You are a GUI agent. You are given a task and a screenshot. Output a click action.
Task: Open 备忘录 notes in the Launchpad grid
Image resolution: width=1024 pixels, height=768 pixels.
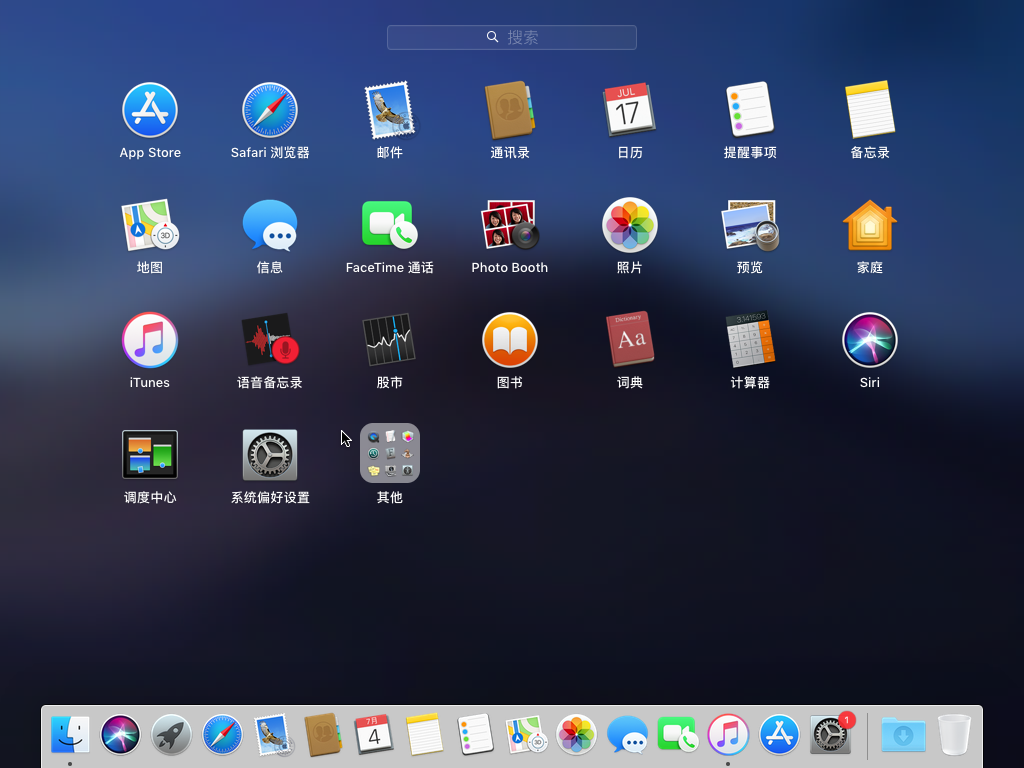870,110
